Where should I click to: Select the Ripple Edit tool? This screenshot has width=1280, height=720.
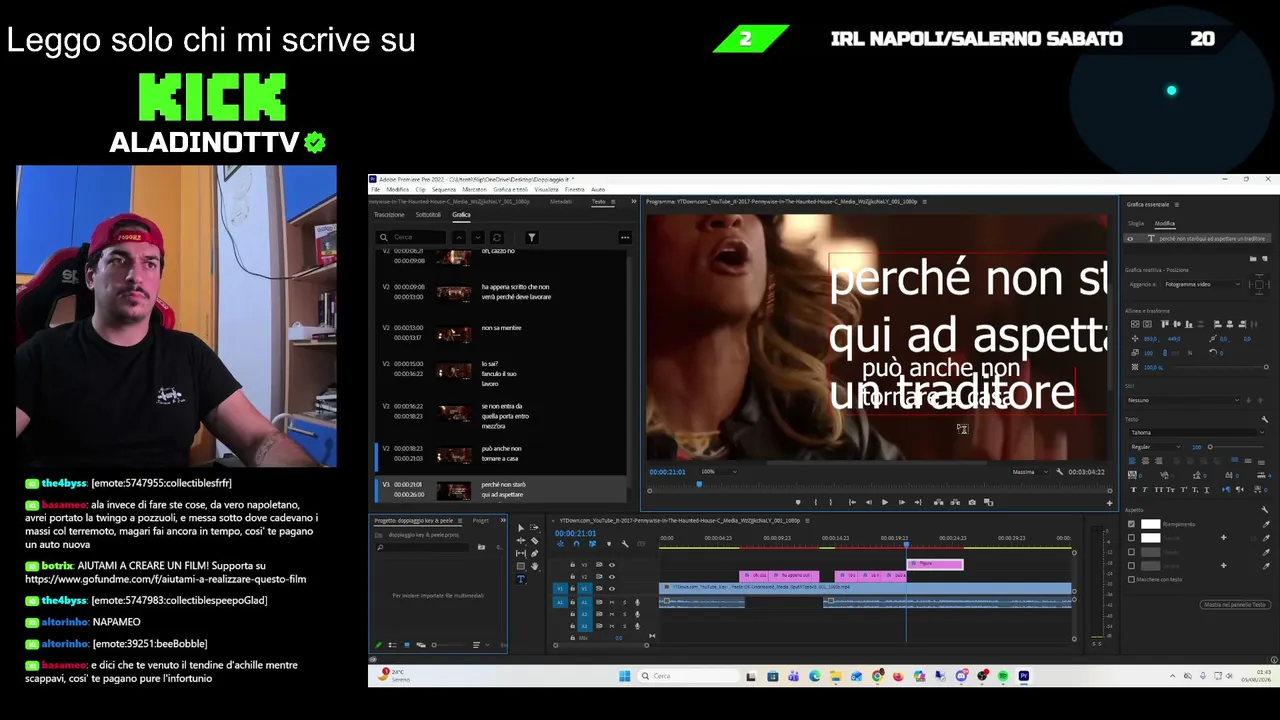(x=520, y=540)
